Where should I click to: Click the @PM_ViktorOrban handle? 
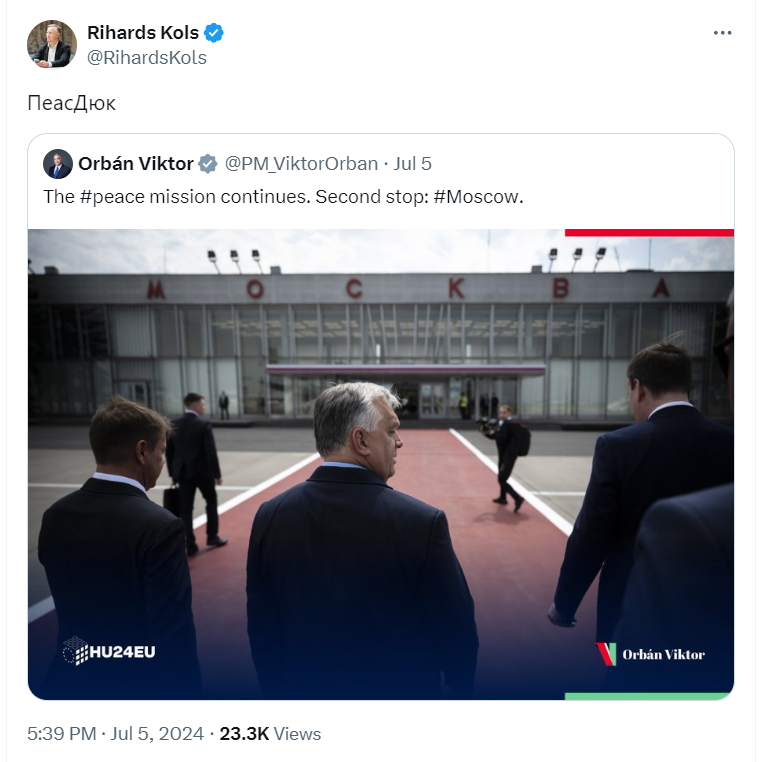(301, 164)
